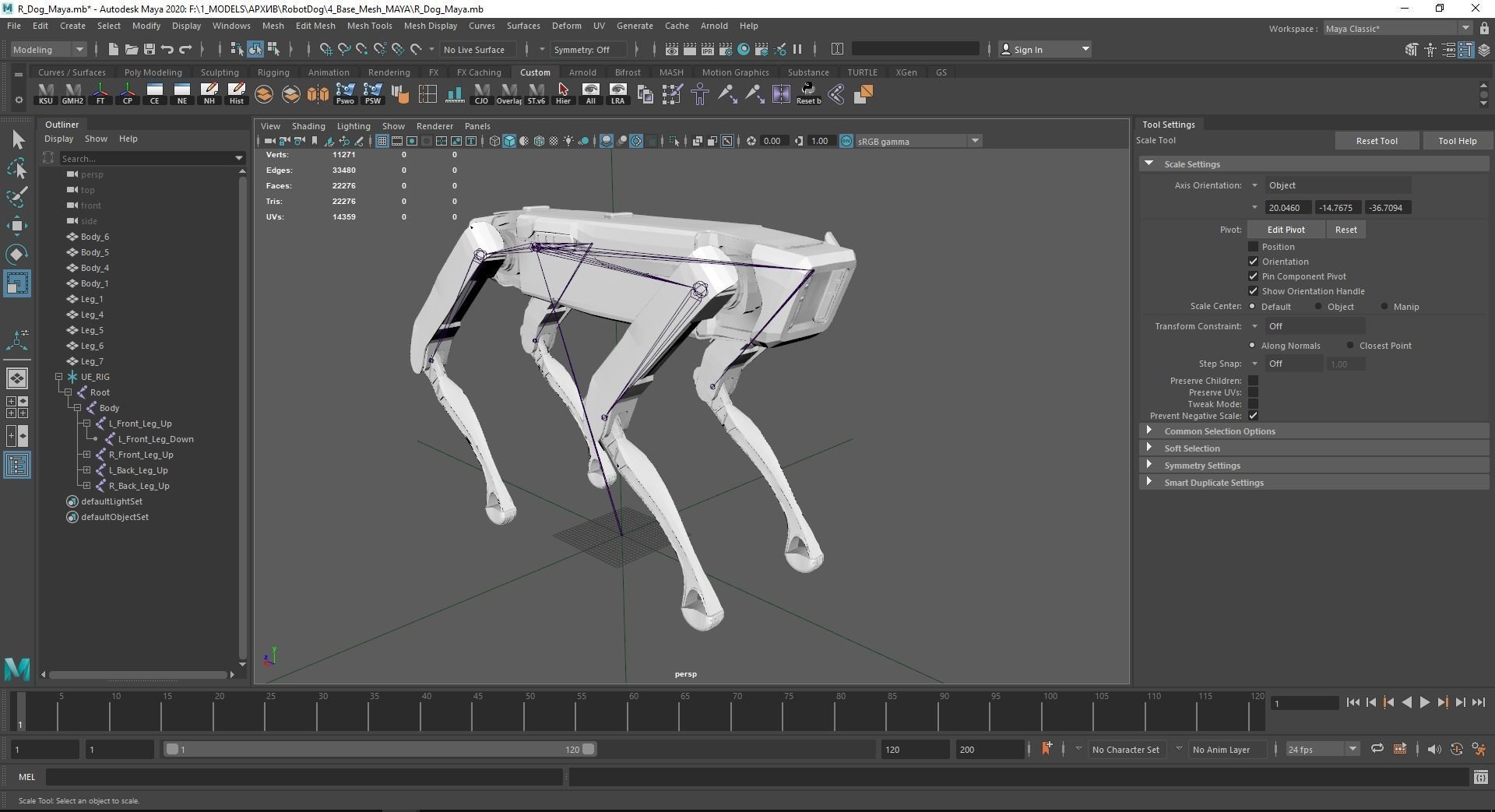Click the GMH2 shelf icon
The height and width of the screenshot is (812, 1495).
[x=72, y=94]
